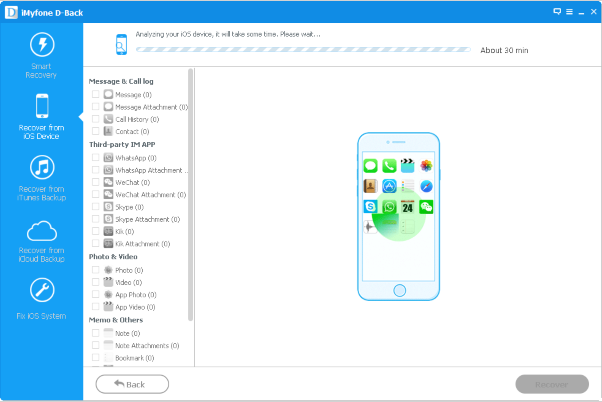The height and width of the screenshot is (402, 602).
Task: Check the Video (0) checkbox
Action: pyautogui.click(x=96, y=282)
